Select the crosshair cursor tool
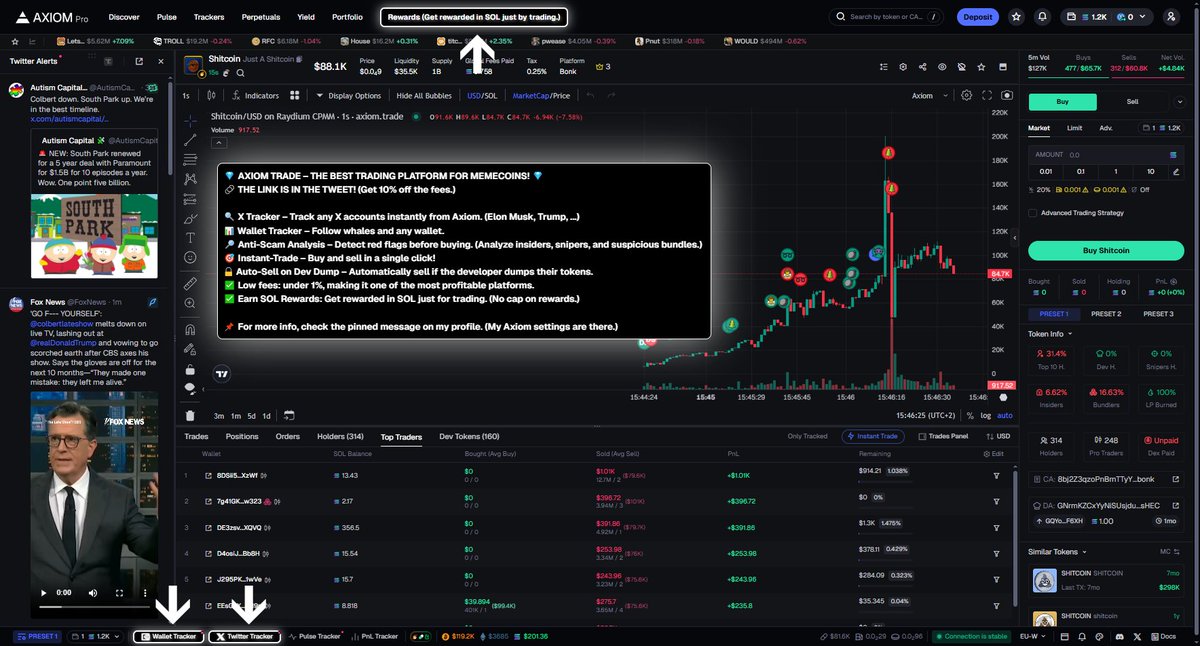The image size is (1200, 646). pyautogui.click(x=190, y=119)
